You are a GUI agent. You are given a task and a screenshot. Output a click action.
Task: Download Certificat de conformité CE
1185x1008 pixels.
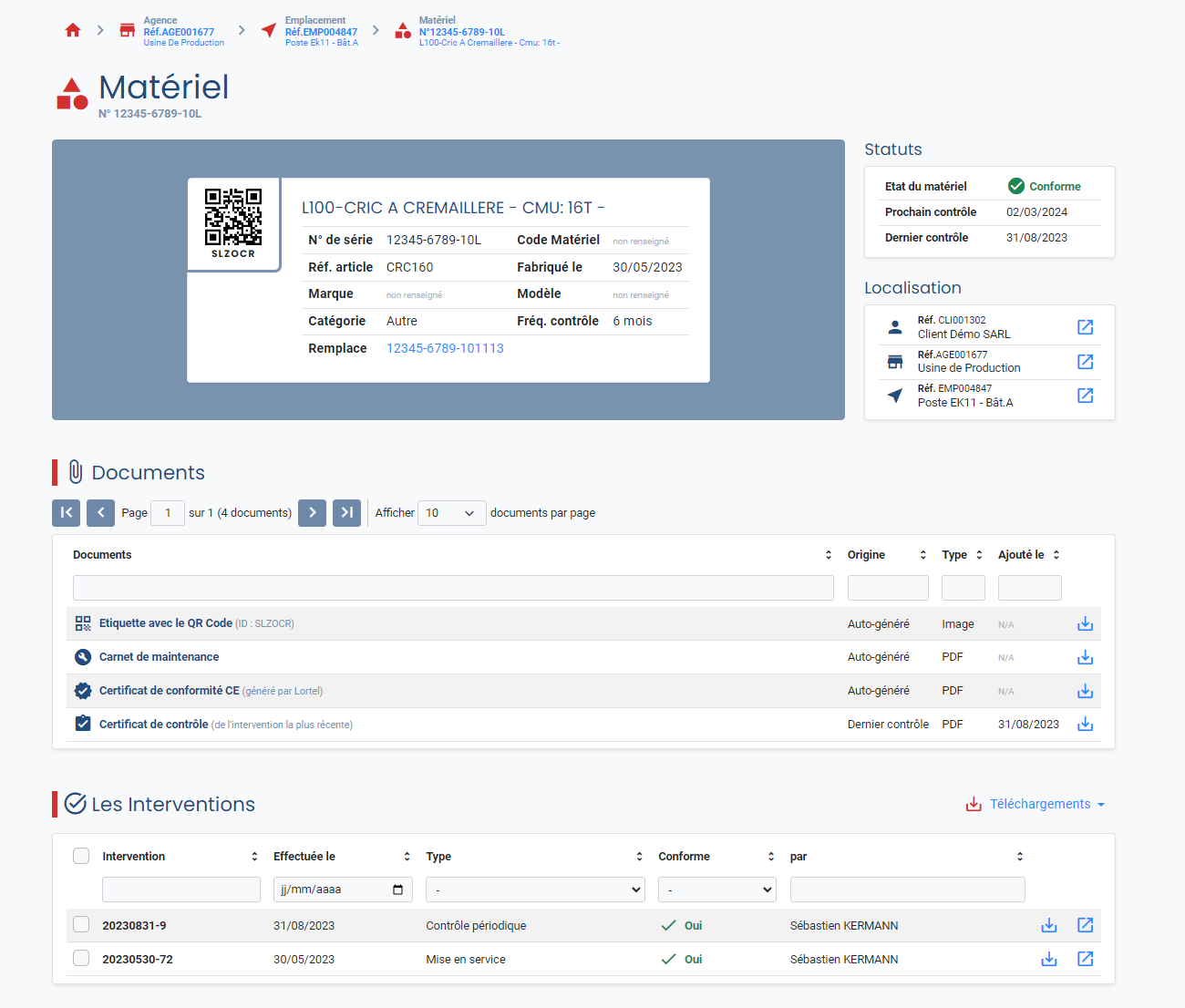(x=1085, y=691)
